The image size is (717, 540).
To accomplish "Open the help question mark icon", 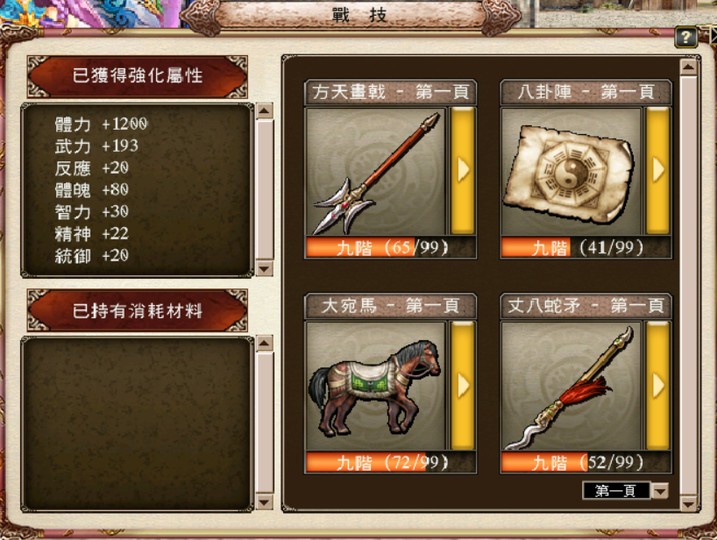I will 685,37.
